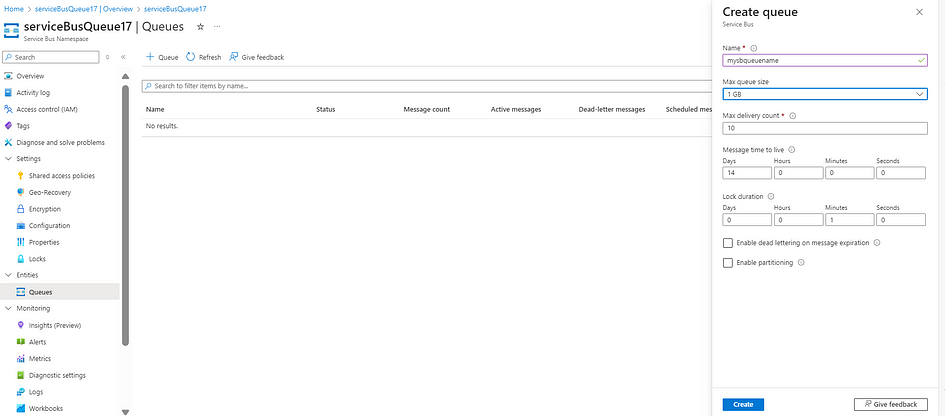Click the Service Bus namespace icon
Screen dimensions: 945x416
click(x=11, y=31)
